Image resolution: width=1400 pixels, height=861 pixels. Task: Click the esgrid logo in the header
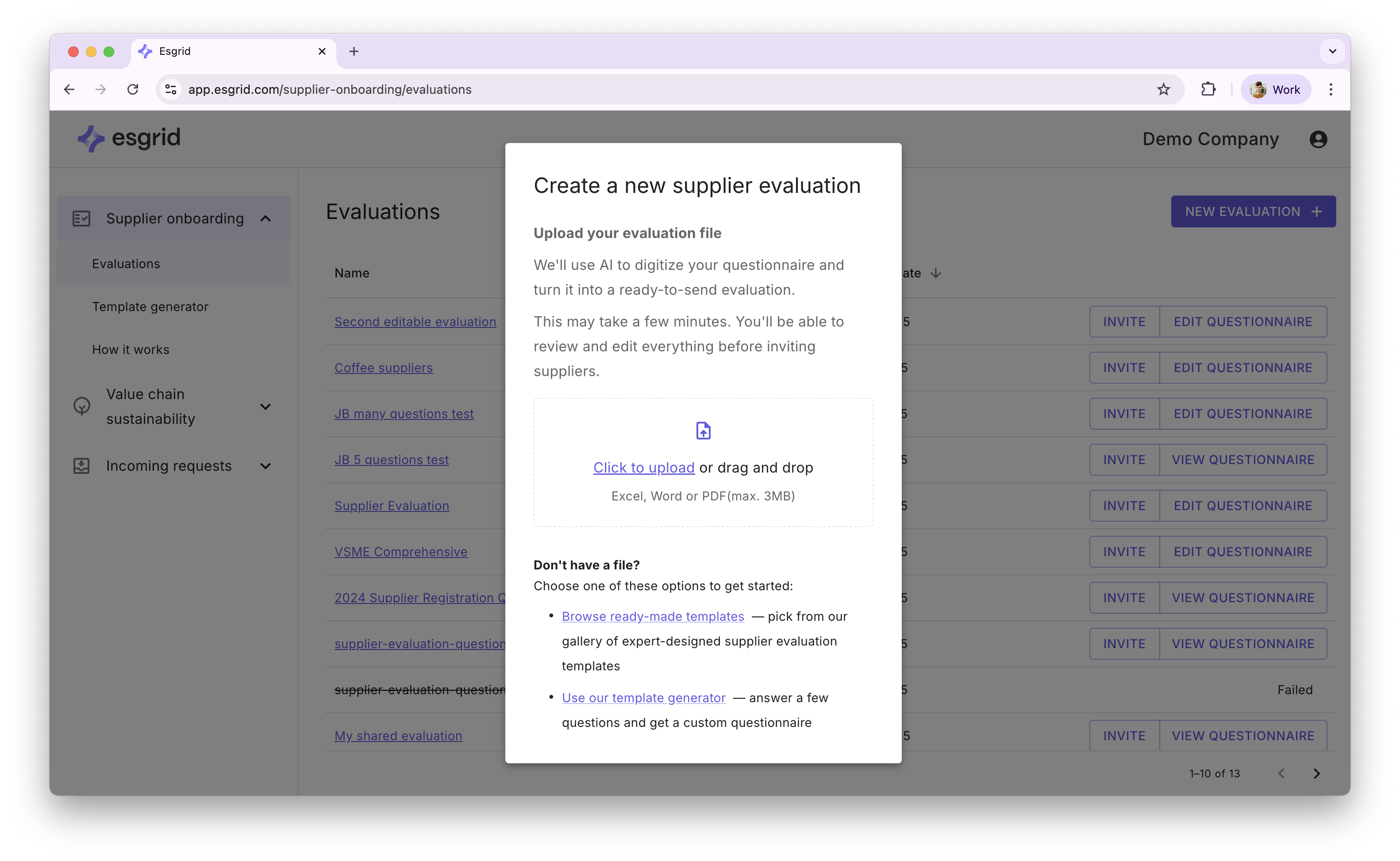point(128,138)
